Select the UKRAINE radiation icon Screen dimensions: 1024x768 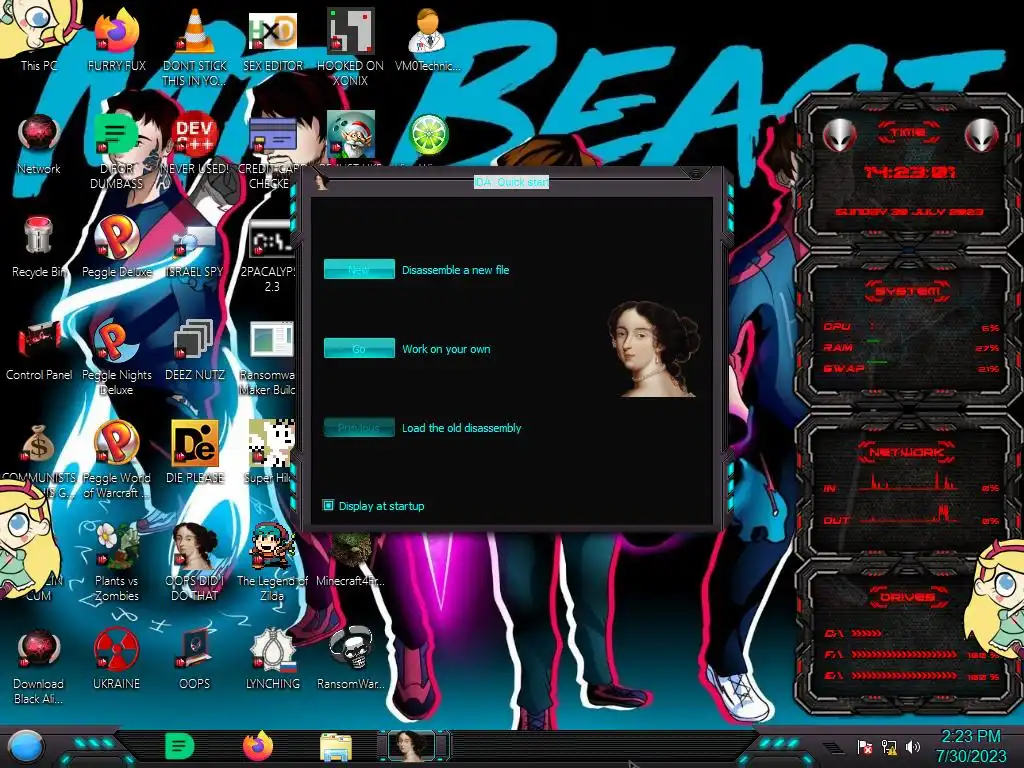click(116, 658)
